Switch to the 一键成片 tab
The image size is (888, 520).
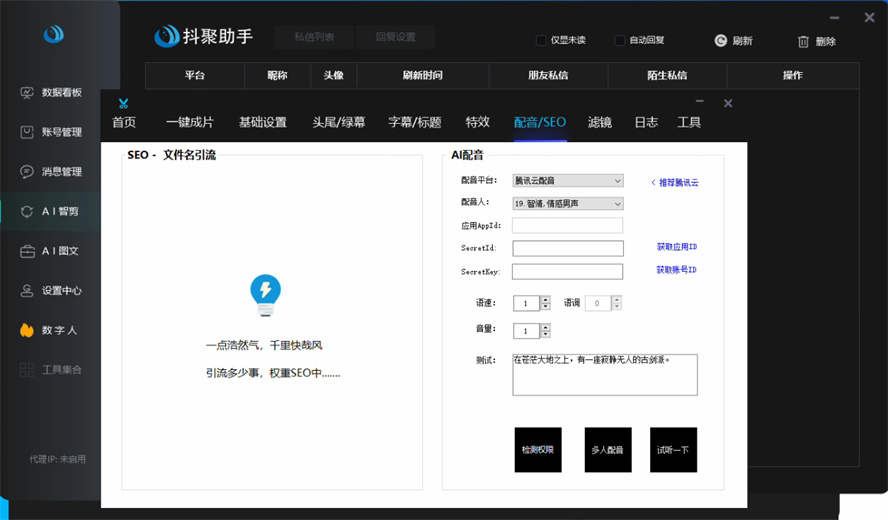click(x=190, y=122)
